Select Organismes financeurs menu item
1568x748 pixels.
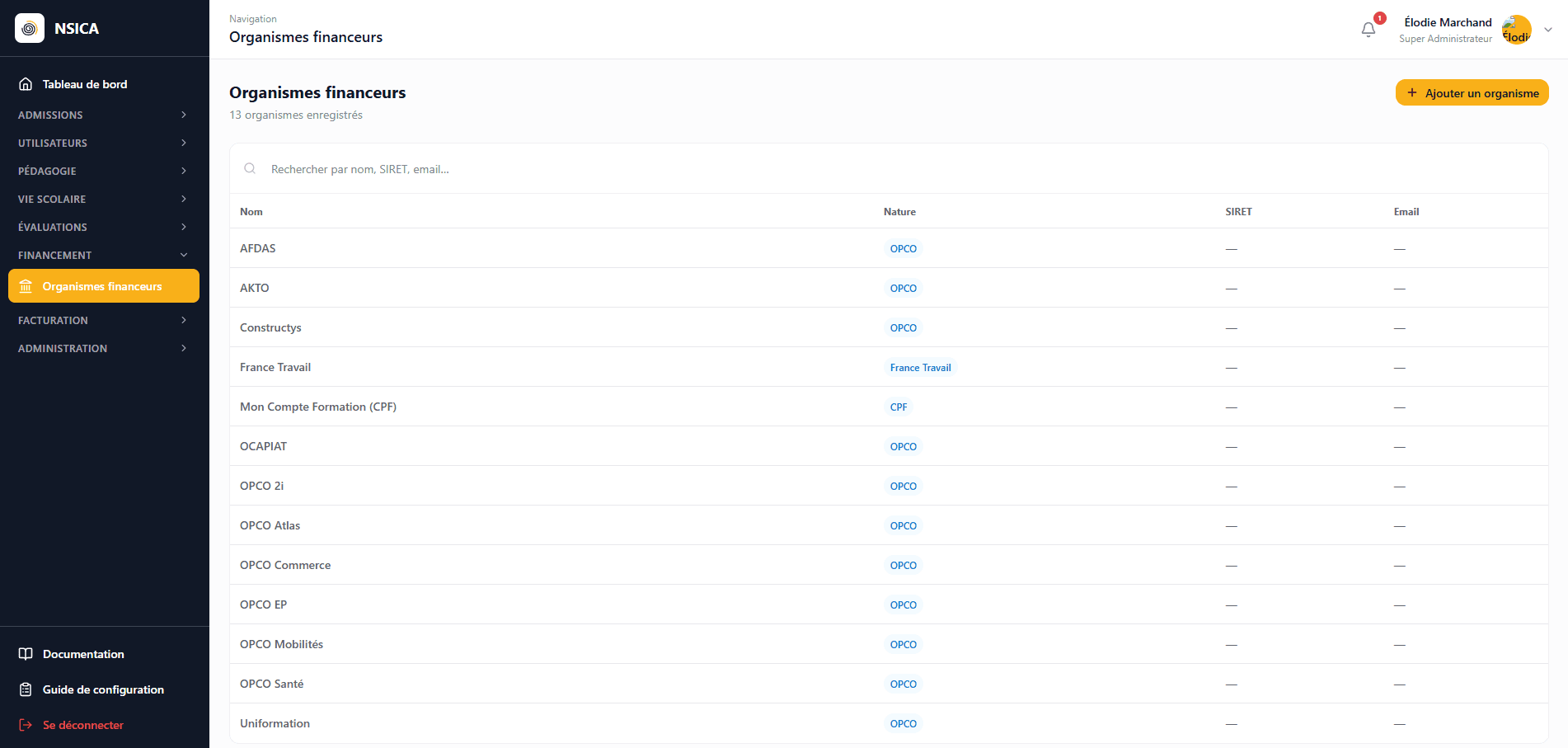pos(105,286)
